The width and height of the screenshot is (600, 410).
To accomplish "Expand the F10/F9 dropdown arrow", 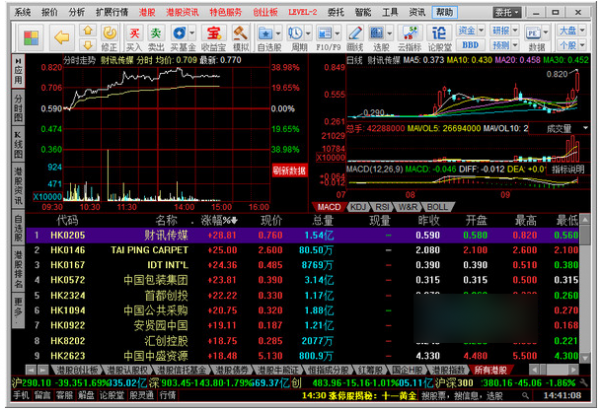I will point(337,33).
